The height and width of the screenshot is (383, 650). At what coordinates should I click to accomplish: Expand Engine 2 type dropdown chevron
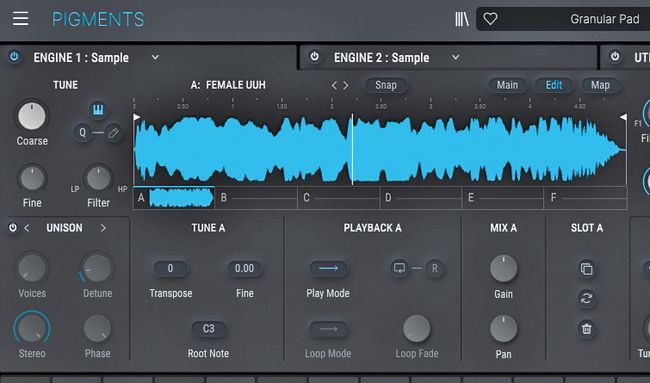pyautogui.click(x=456, y=57)
